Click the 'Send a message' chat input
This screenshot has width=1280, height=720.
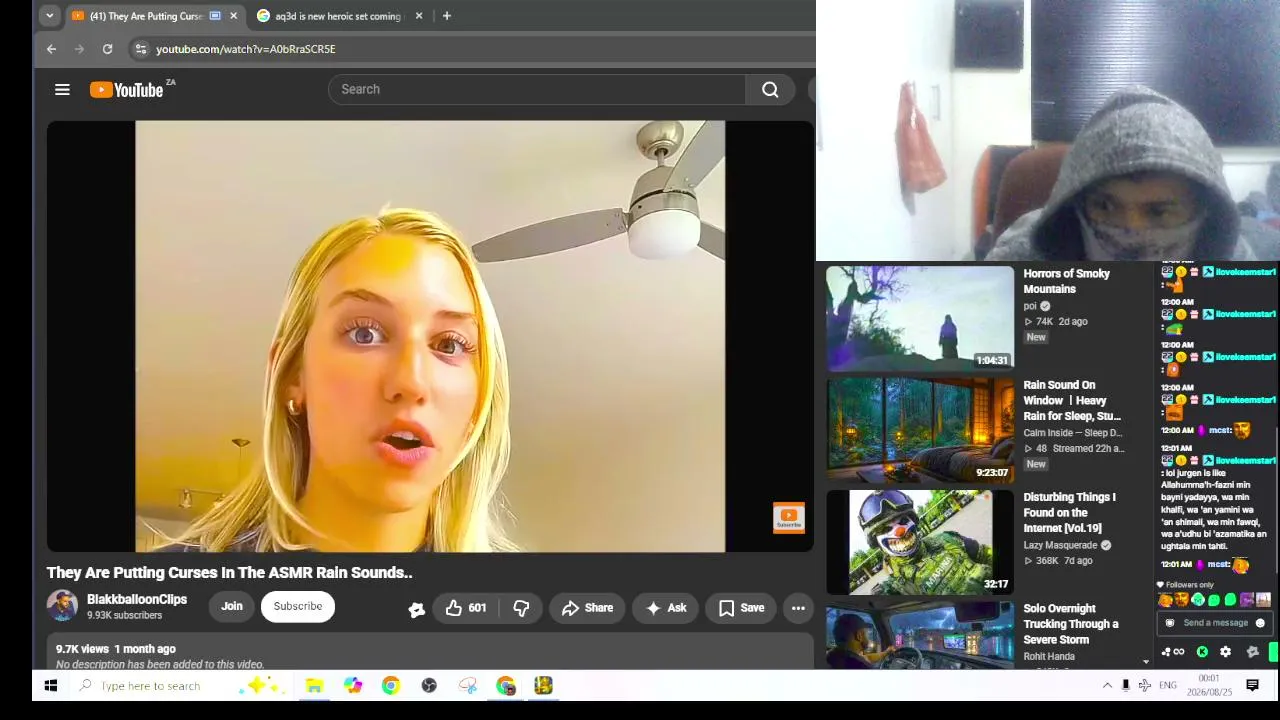tap(1215, 623)
